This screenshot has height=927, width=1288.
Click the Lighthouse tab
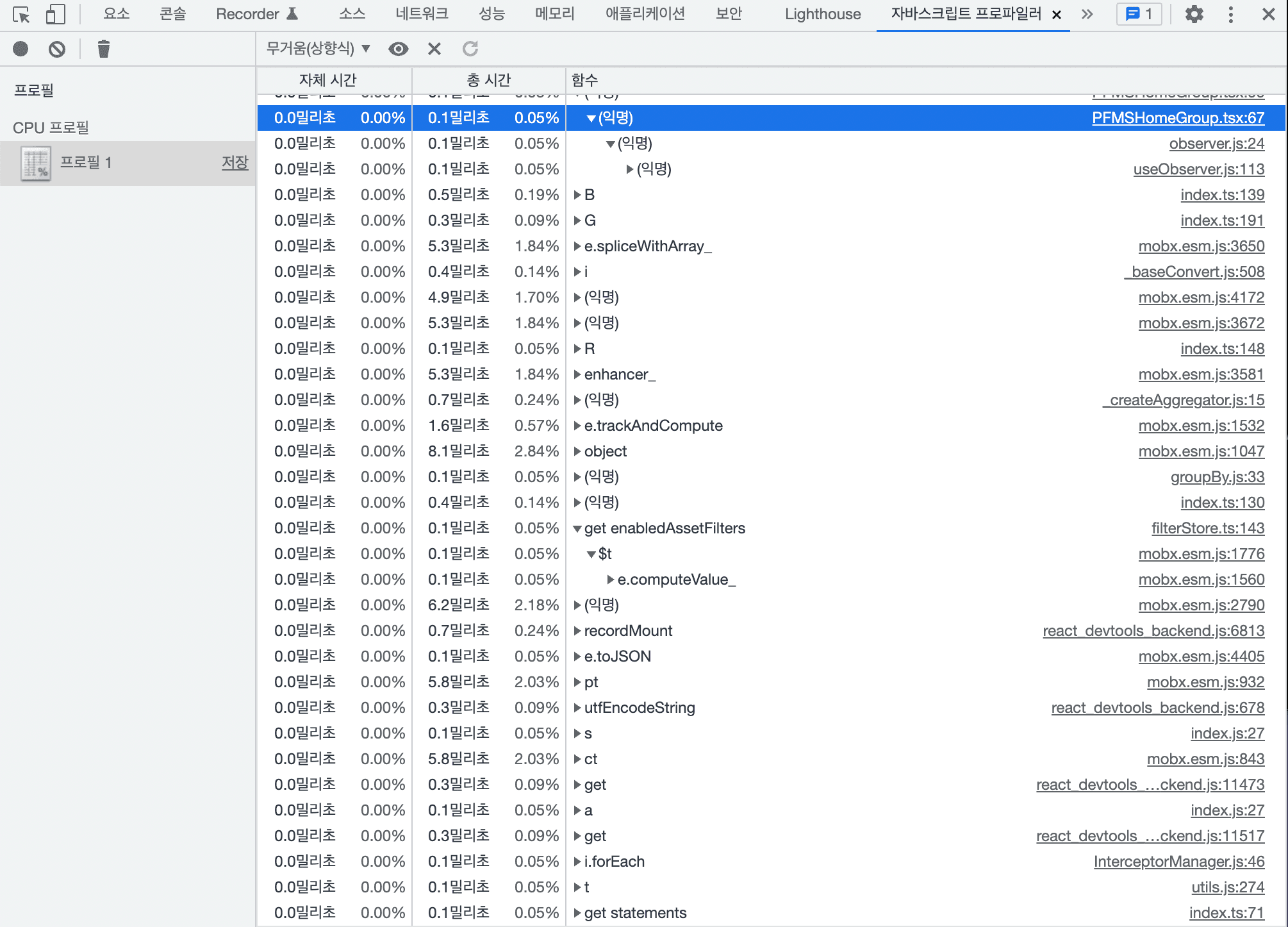[x=820, y=14]
